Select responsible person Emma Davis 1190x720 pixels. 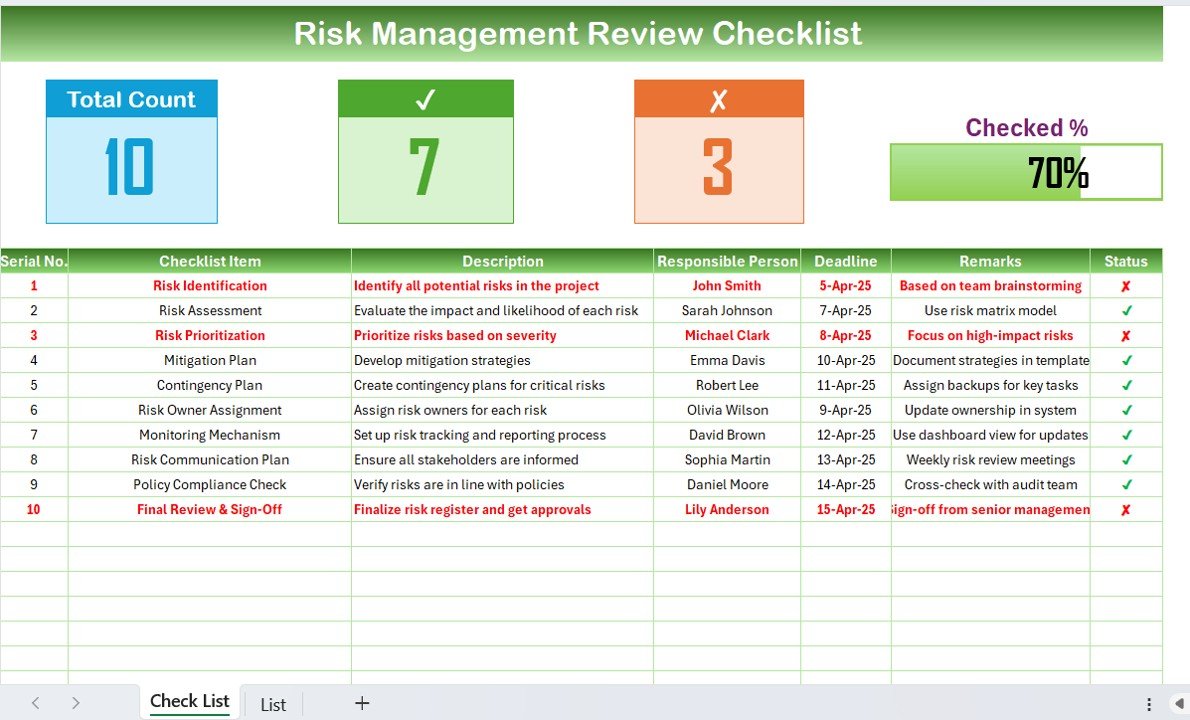click(x=727, y=360)
